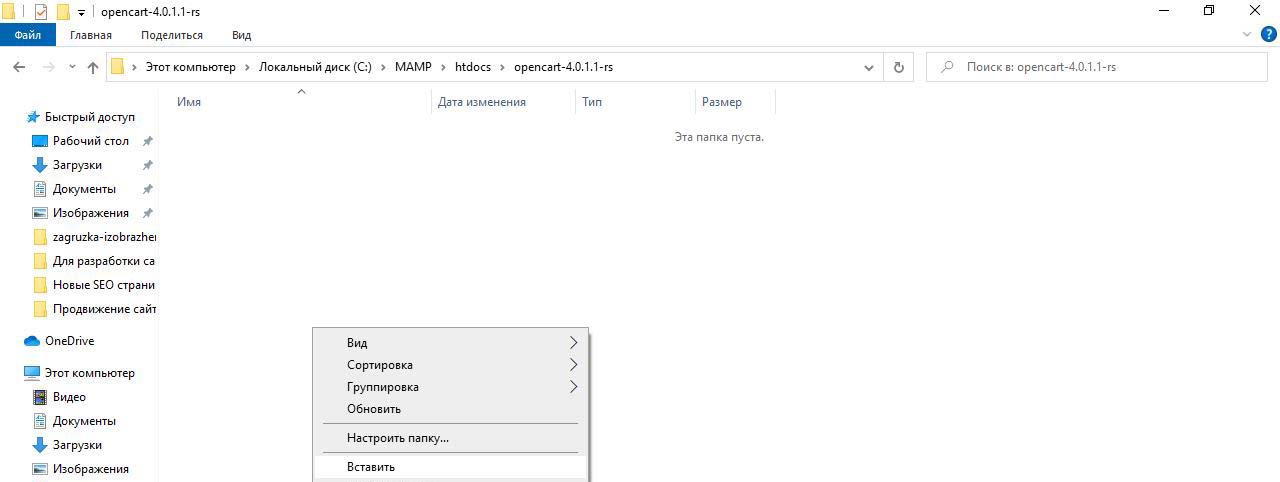The image size is (1280, 482).
Task: Click the Refresh button beside address bar
Action: [x=898, y=67]
